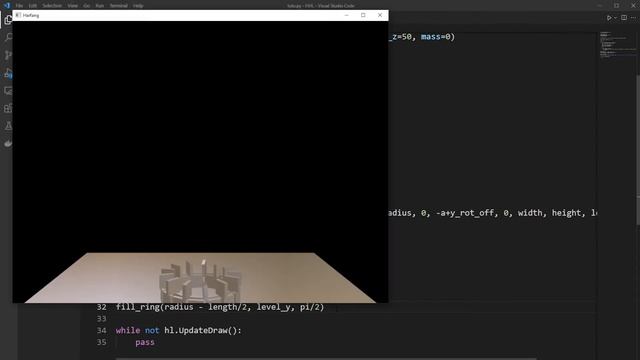Open the Edit menu
640x360 pixels.
[x=33, y=6]
